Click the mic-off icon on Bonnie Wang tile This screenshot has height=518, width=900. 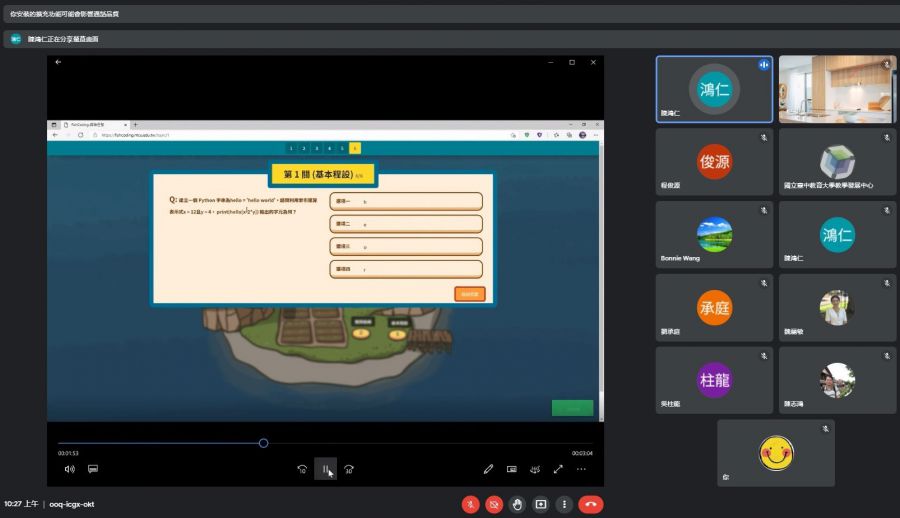pyautogui.click(x=764, y=210)
